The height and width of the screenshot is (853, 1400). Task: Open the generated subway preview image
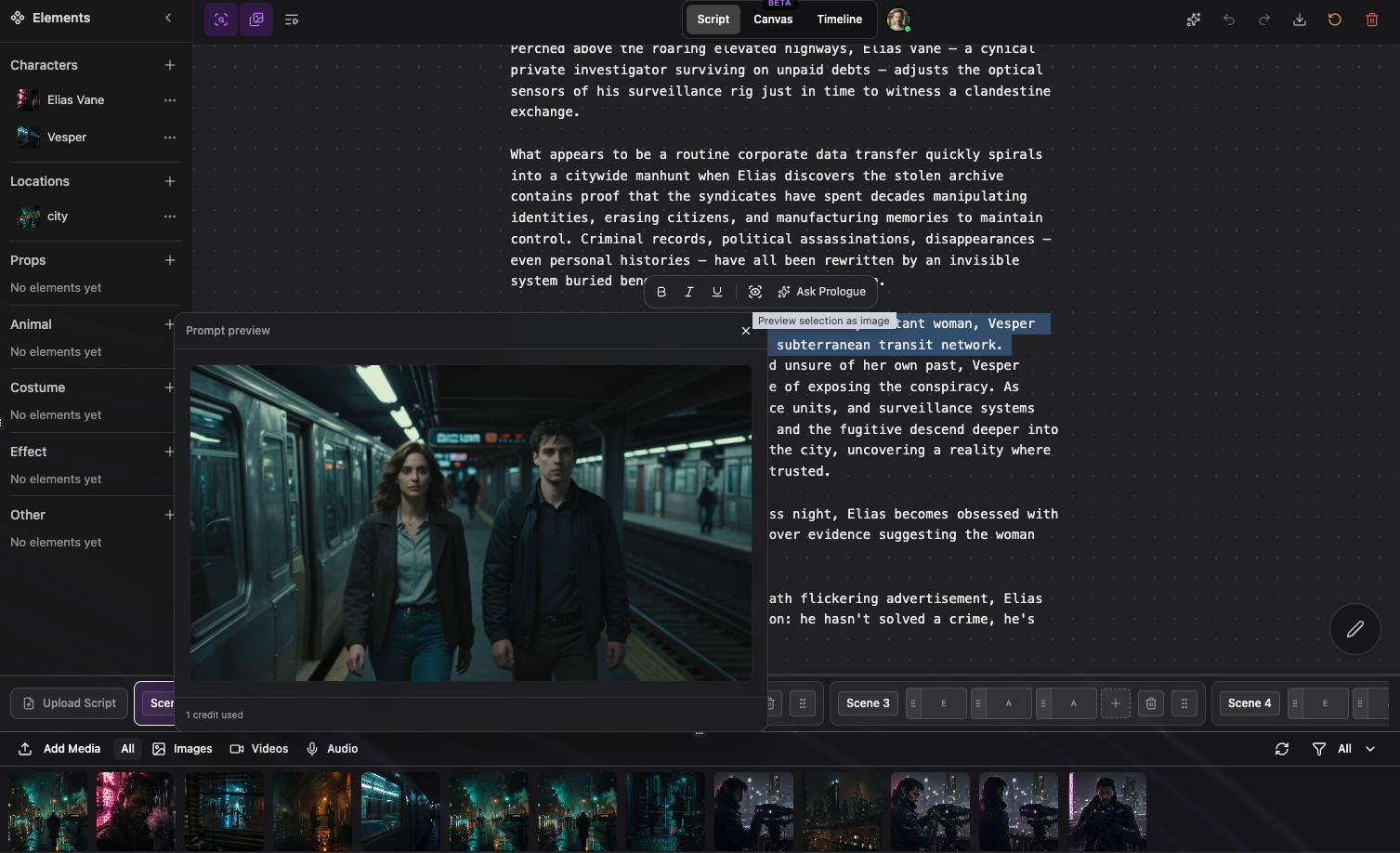(x=471, y=523)
